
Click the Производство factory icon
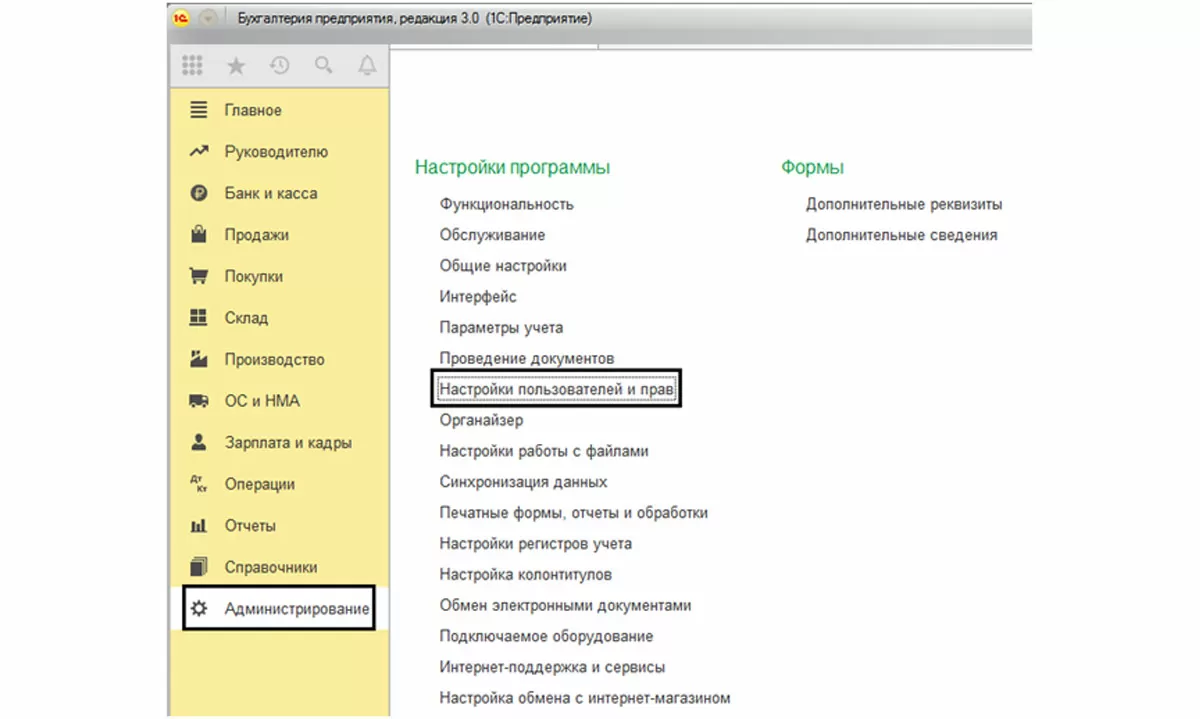point(199,359)
